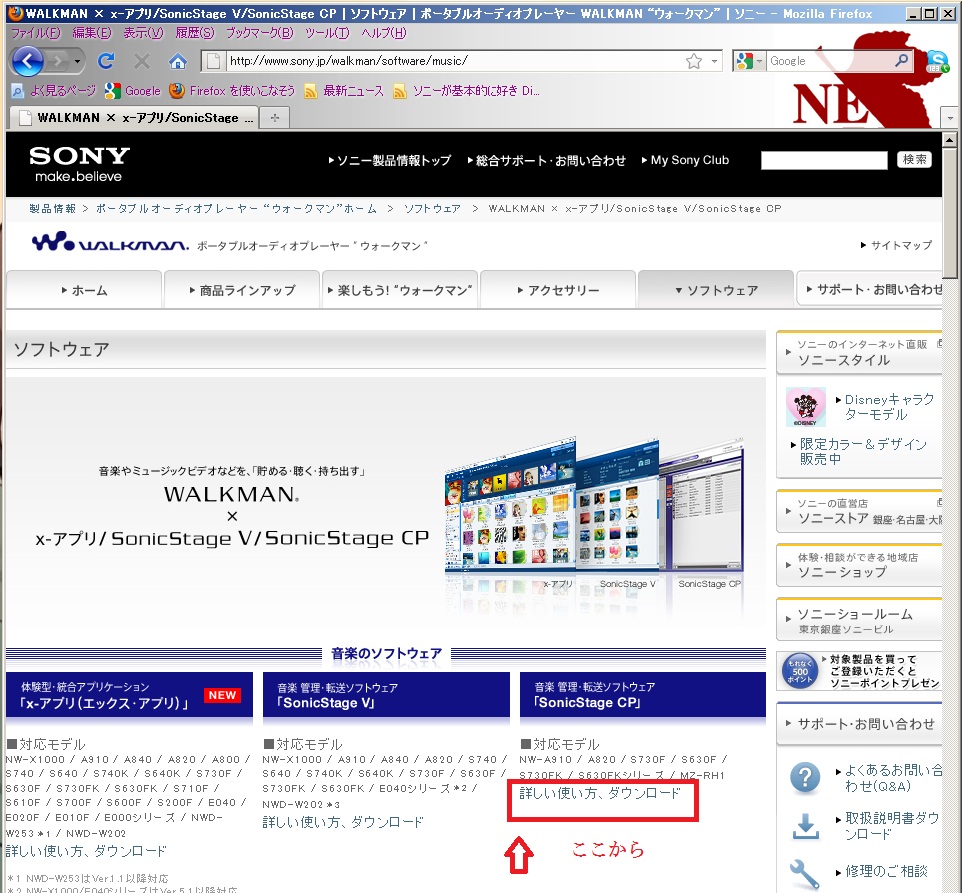Click the SonicStage V header banner
This screenshot has width=962, height=893.
point(386,695)
